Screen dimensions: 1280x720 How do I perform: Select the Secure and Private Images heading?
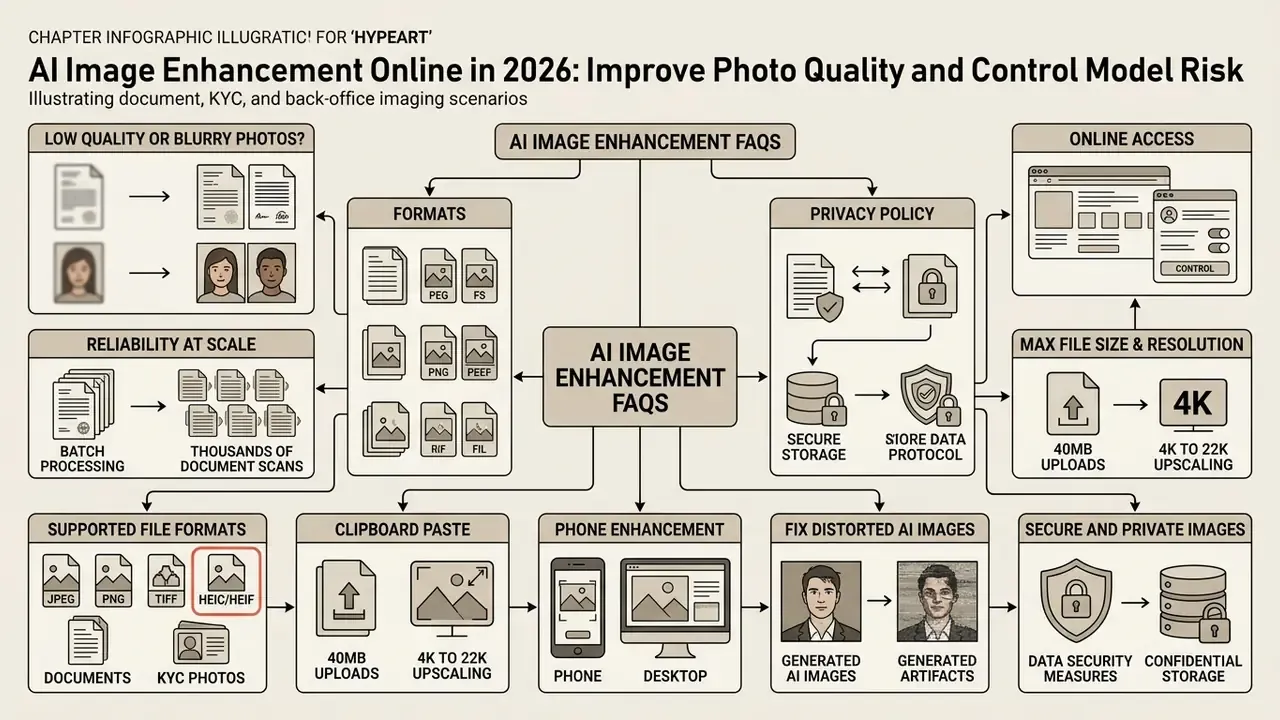coord(1134,529)
